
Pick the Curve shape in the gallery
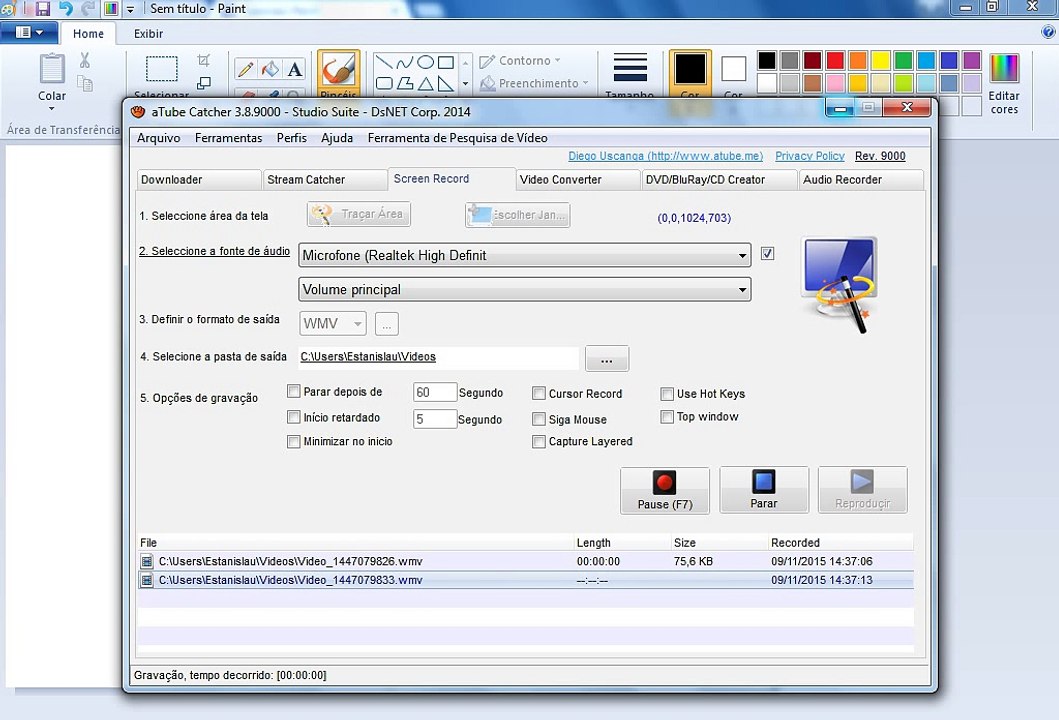[x=405, y=63]
